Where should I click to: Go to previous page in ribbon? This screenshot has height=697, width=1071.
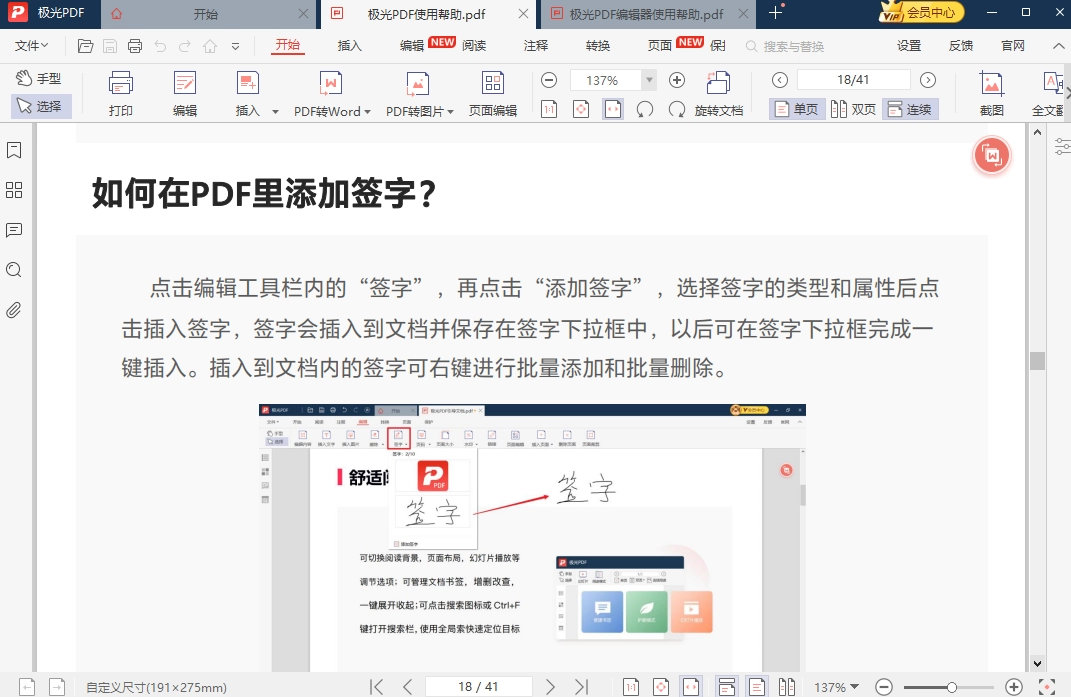point(780,80)
